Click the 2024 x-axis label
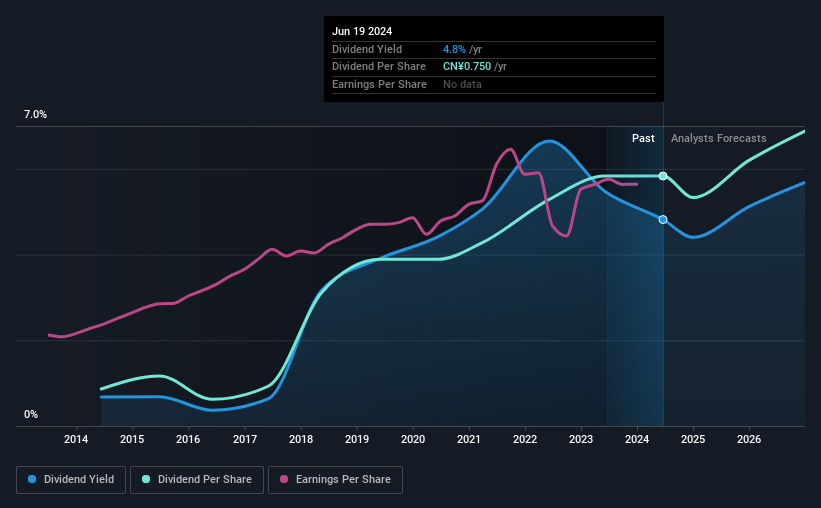Viewport: 821px width, 508px height. click(637, 439)
